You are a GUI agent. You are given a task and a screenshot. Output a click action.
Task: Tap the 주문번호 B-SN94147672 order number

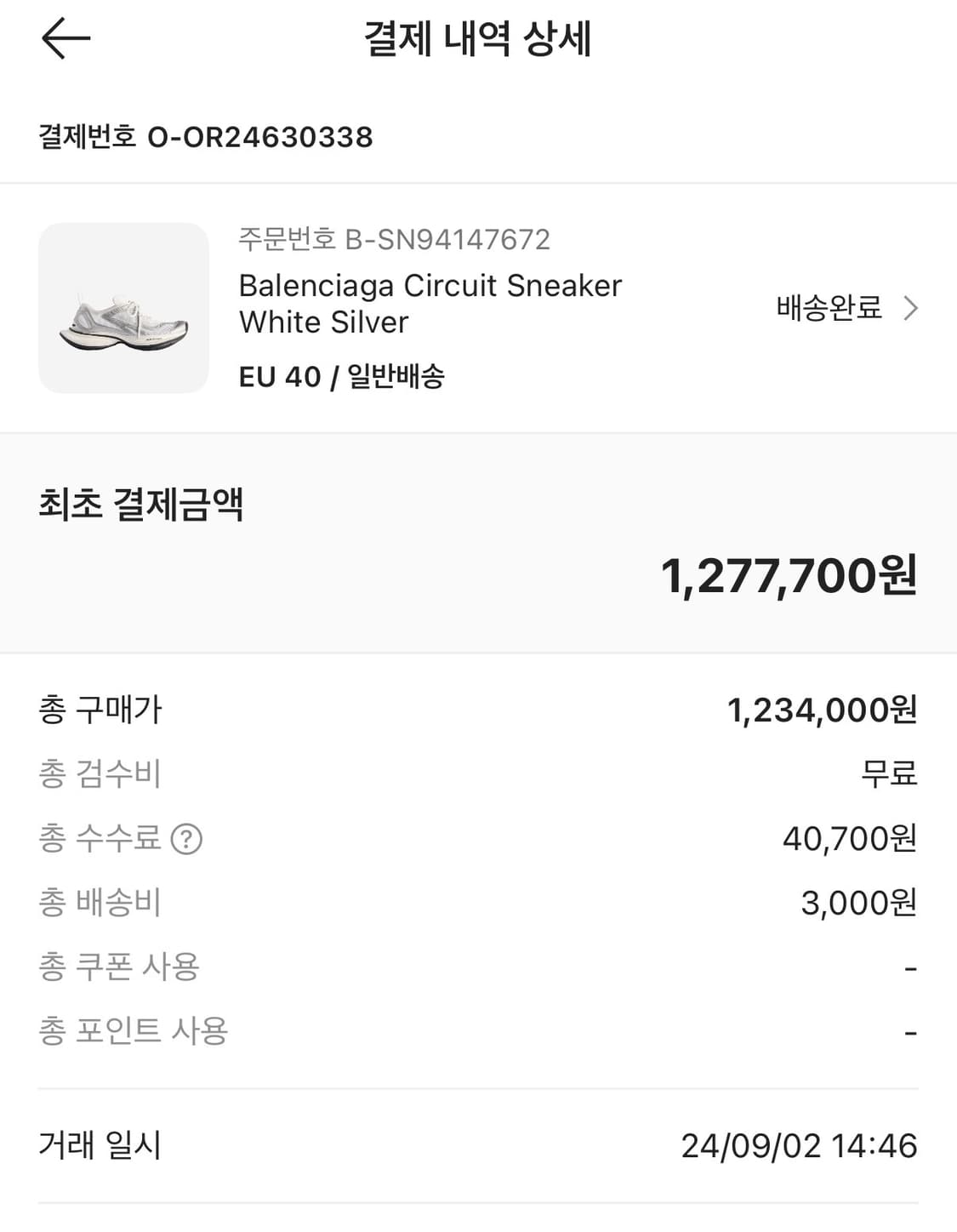click(x=394, y=239)
